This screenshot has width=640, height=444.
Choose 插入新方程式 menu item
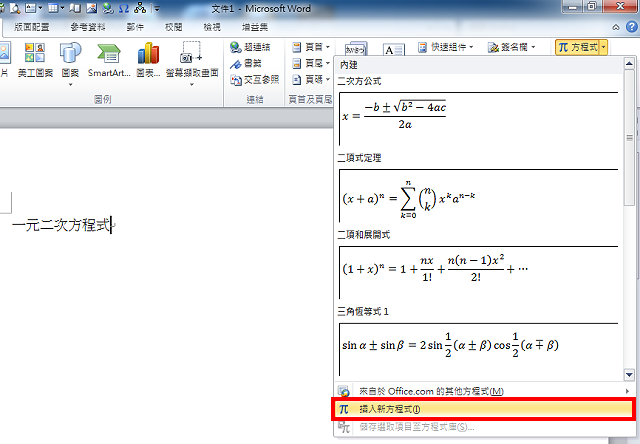click(484, 409)
